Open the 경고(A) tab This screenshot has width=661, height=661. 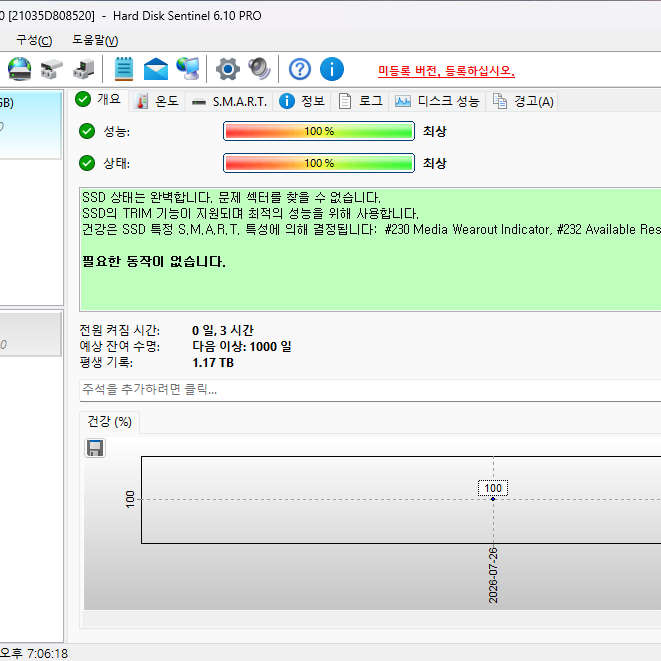click(x=522, y=102)
